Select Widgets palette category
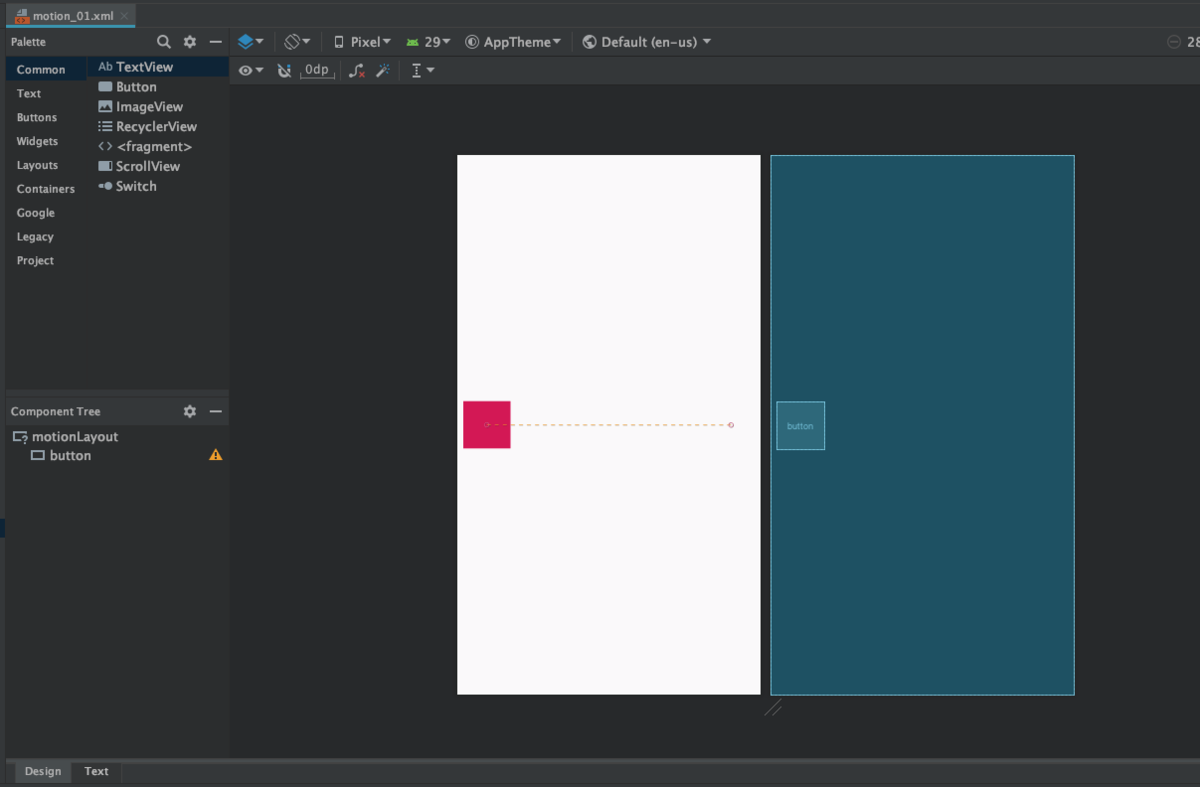The height and width of the screenshot is (787, 1200). click(37, 141)
